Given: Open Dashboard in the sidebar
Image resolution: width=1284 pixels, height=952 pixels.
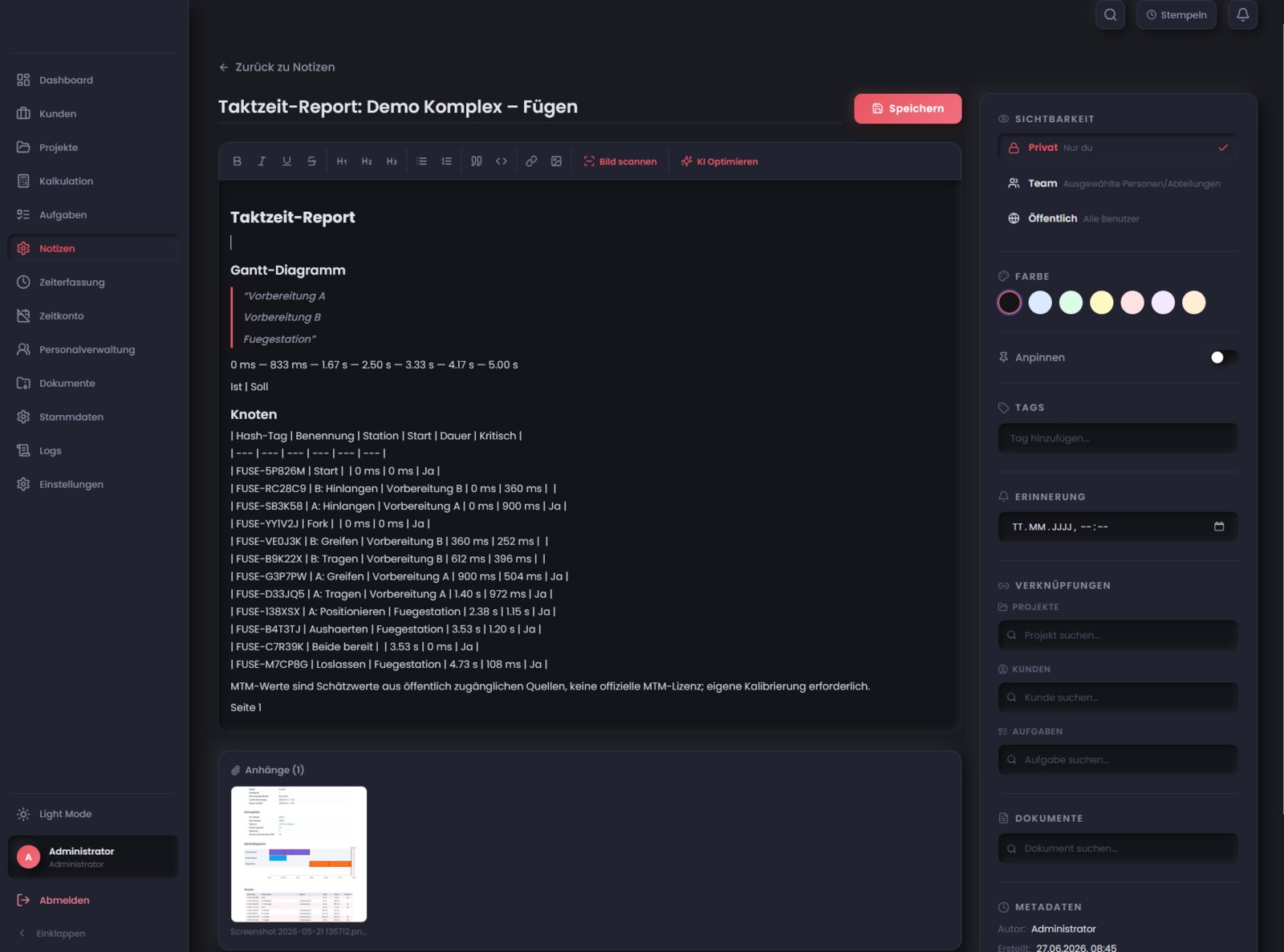Looking at the screenshot, I should [93, 80].
